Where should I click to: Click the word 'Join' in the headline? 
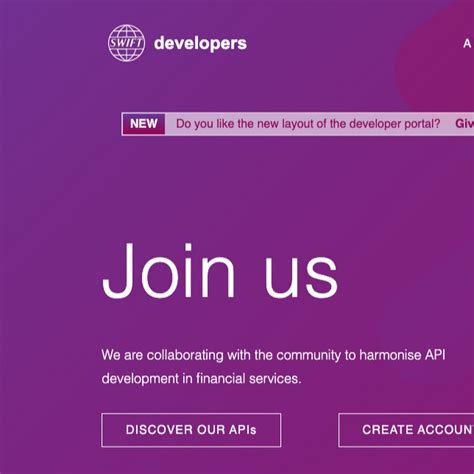click(x=169, y=271)
